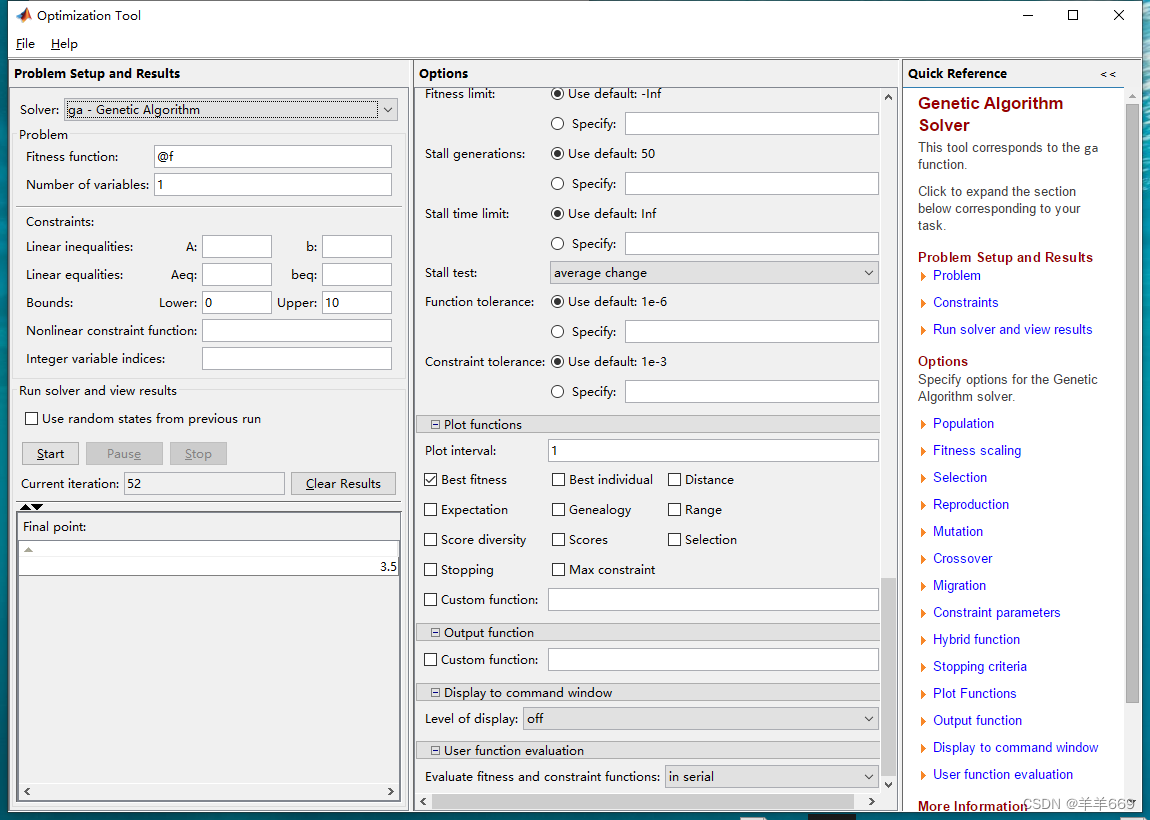This screenshot has height=820, width=1150.
Task: Open the Evaluate fitness and constraint functions dropdown
Action: (x=772, y=777)
